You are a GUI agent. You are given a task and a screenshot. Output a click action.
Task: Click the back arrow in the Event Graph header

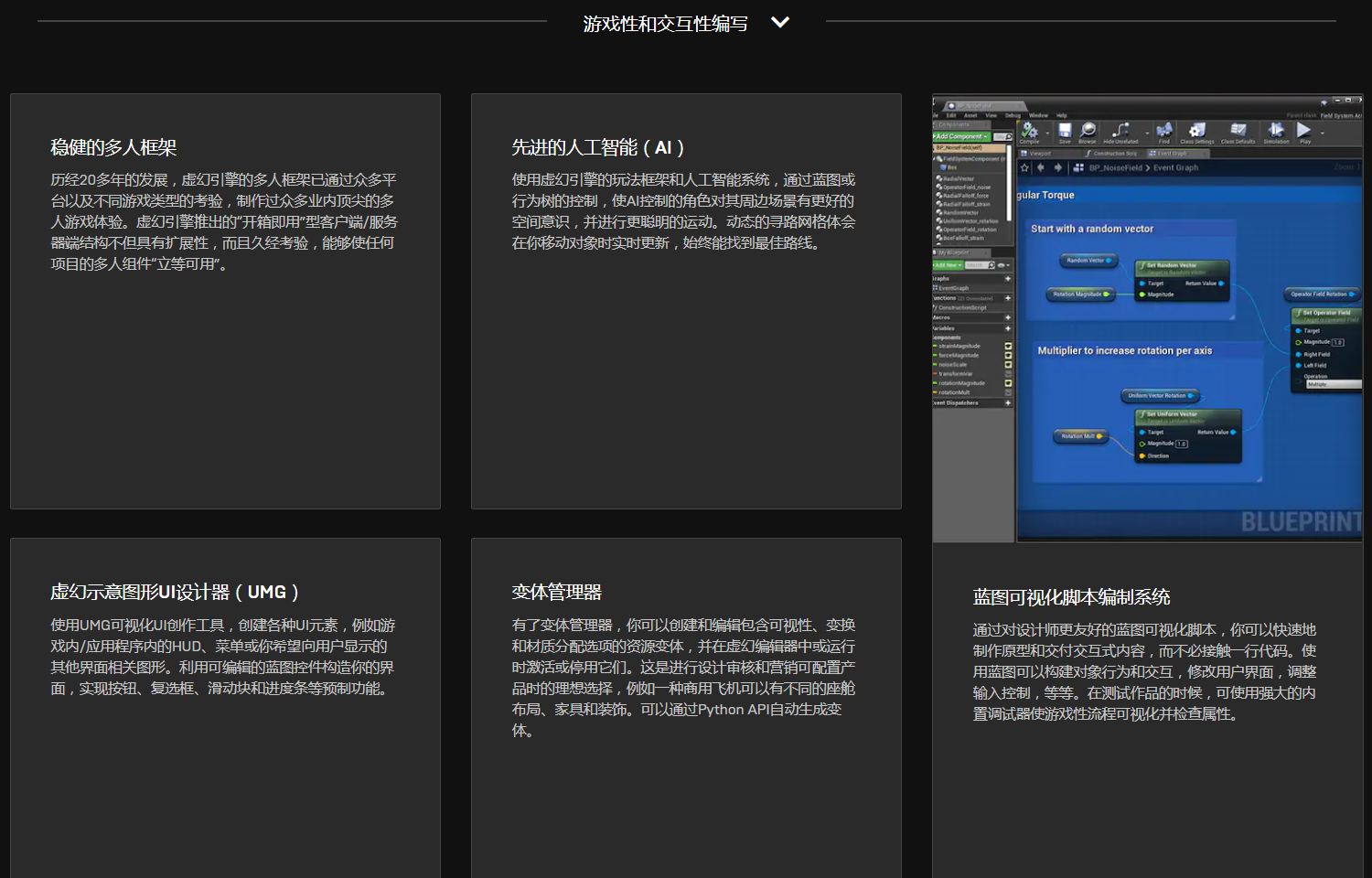(x=1041, y=167)
